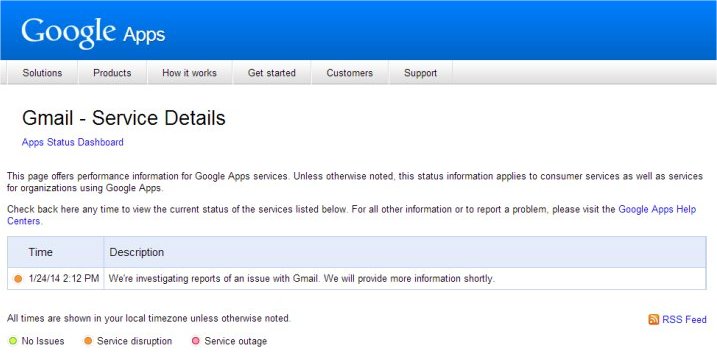The width and height of the screenshot is (717, 363).
Task: Click the Gmail - Service Details heading
Action: pos(124,118)
